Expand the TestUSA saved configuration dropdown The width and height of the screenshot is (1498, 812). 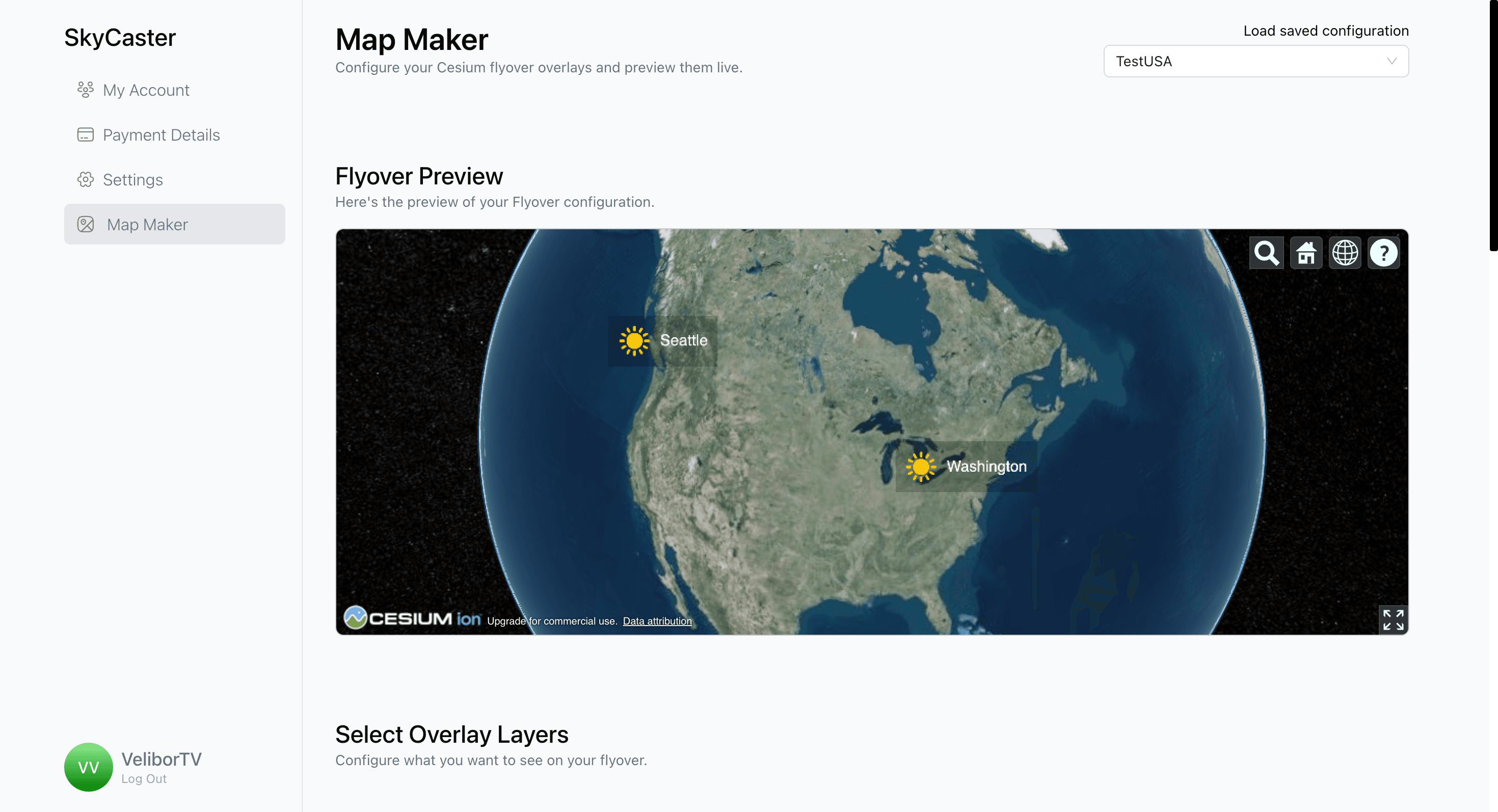pyautogui.click(x=1255, y=61)
